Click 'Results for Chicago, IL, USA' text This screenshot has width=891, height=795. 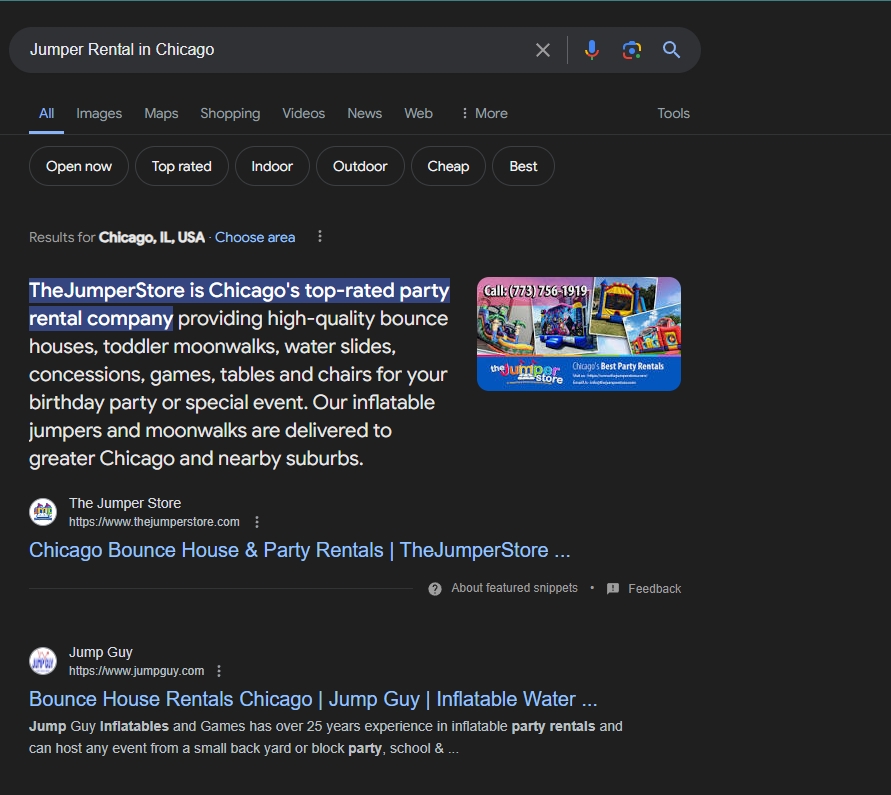tap(116, 237)
